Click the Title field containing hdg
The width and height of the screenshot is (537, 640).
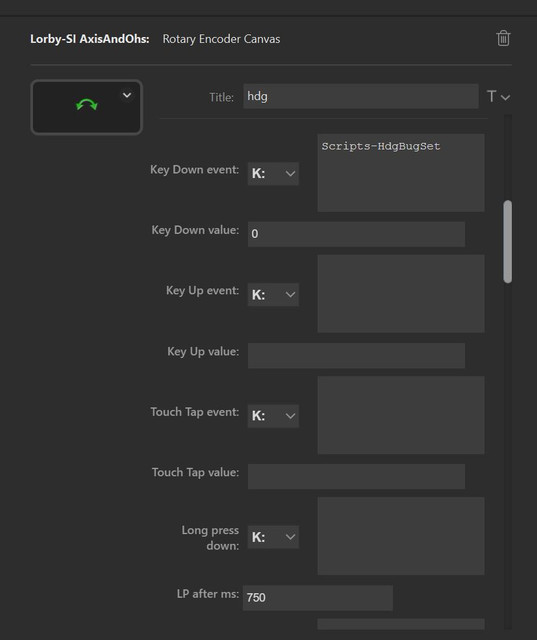pyautogui.click(x=361, y=96)
